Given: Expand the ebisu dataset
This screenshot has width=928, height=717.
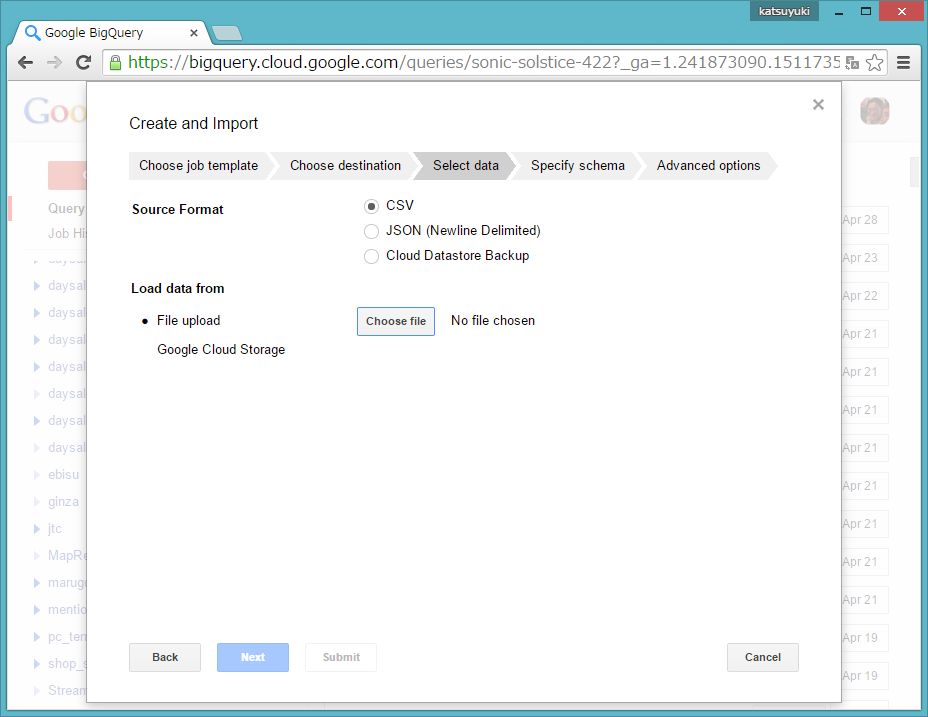Looking at the screenshot, I should [x=37, y=475].
